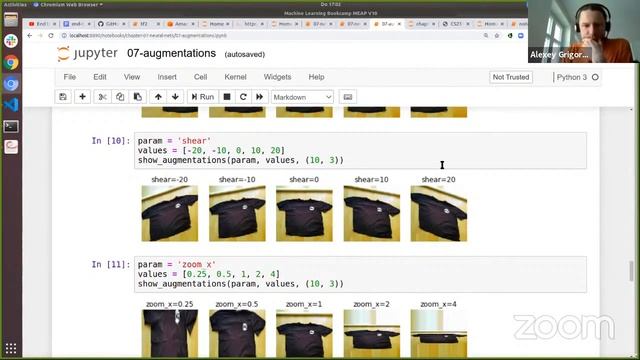Select the zoom_x=0.25 output image

(x=170, y=334)
